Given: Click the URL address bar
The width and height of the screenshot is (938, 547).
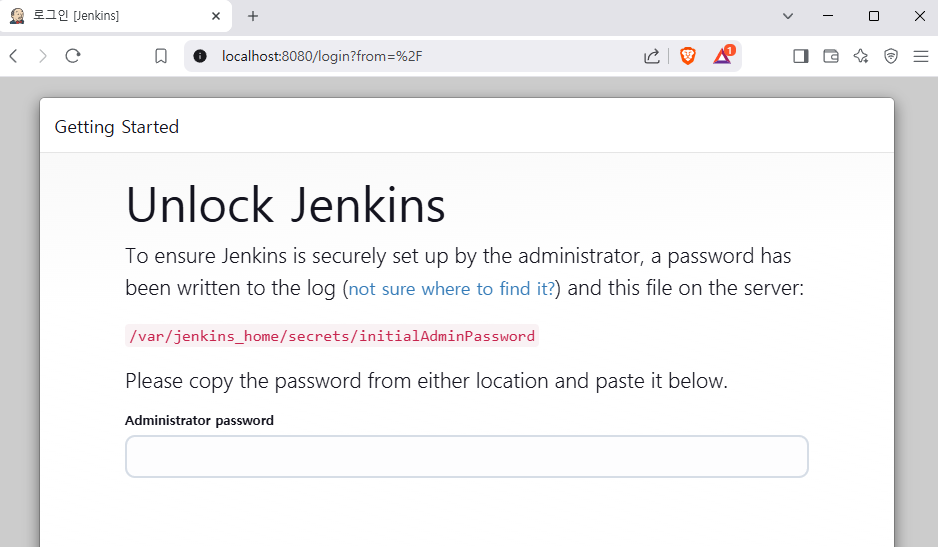Looking at the screenshot, I should pyautogui.click(x=420, y=56).
